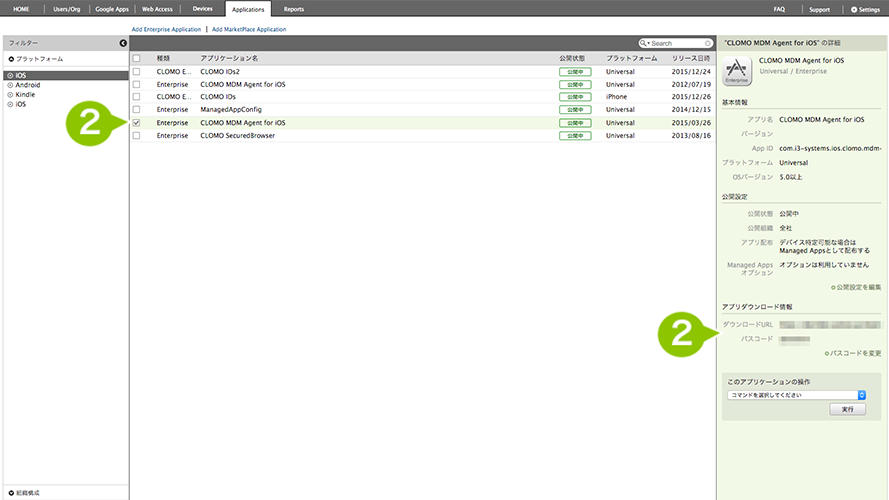Click Add MarketPlace Application link
The width and height of the screenshot is (889, 500).
(x=249, y=29)
